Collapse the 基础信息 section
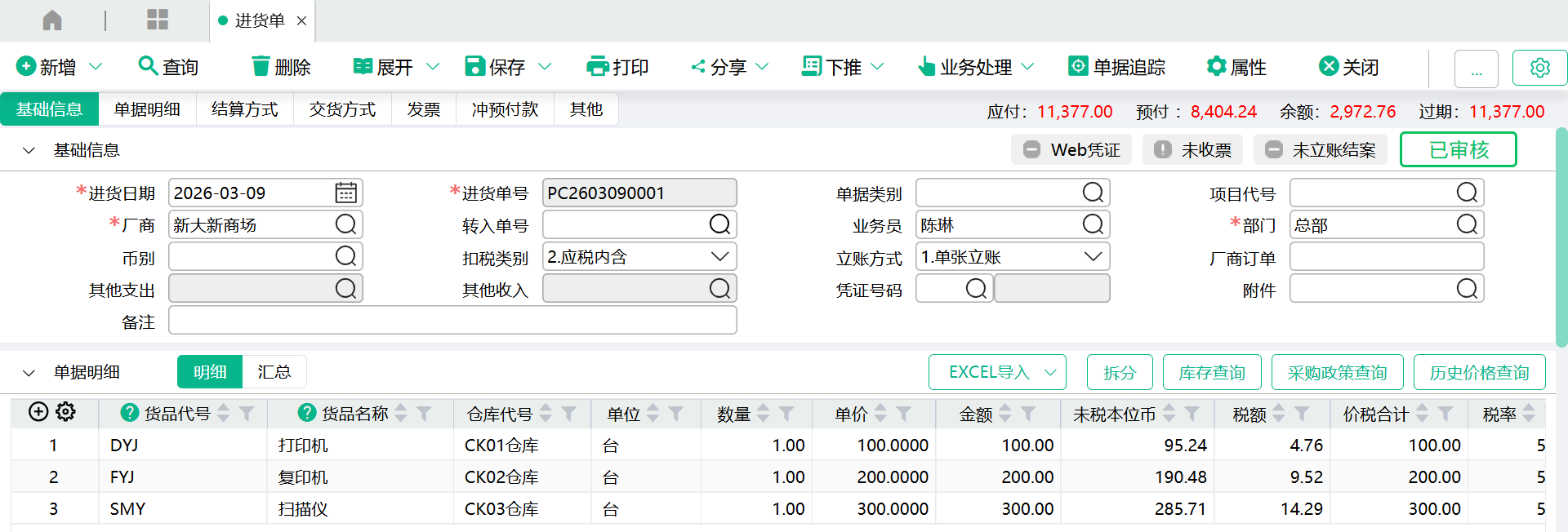The width and height of the screenshot is (1568, 532). point(29,150)
